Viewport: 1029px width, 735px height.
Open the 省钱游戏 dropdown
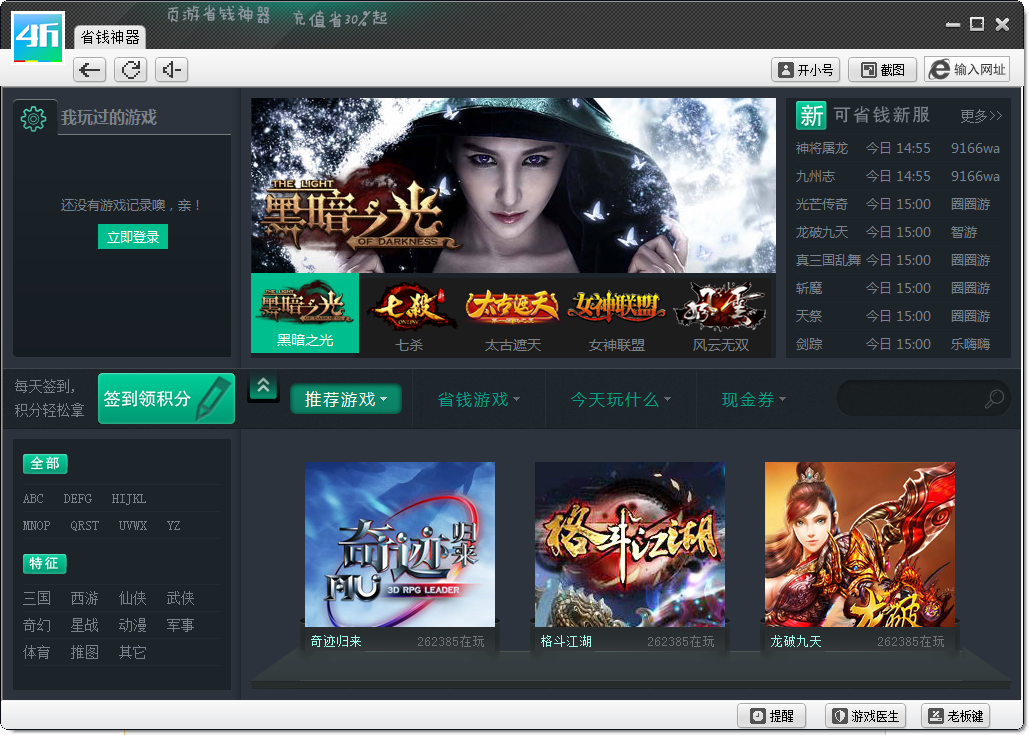point(478,399)
